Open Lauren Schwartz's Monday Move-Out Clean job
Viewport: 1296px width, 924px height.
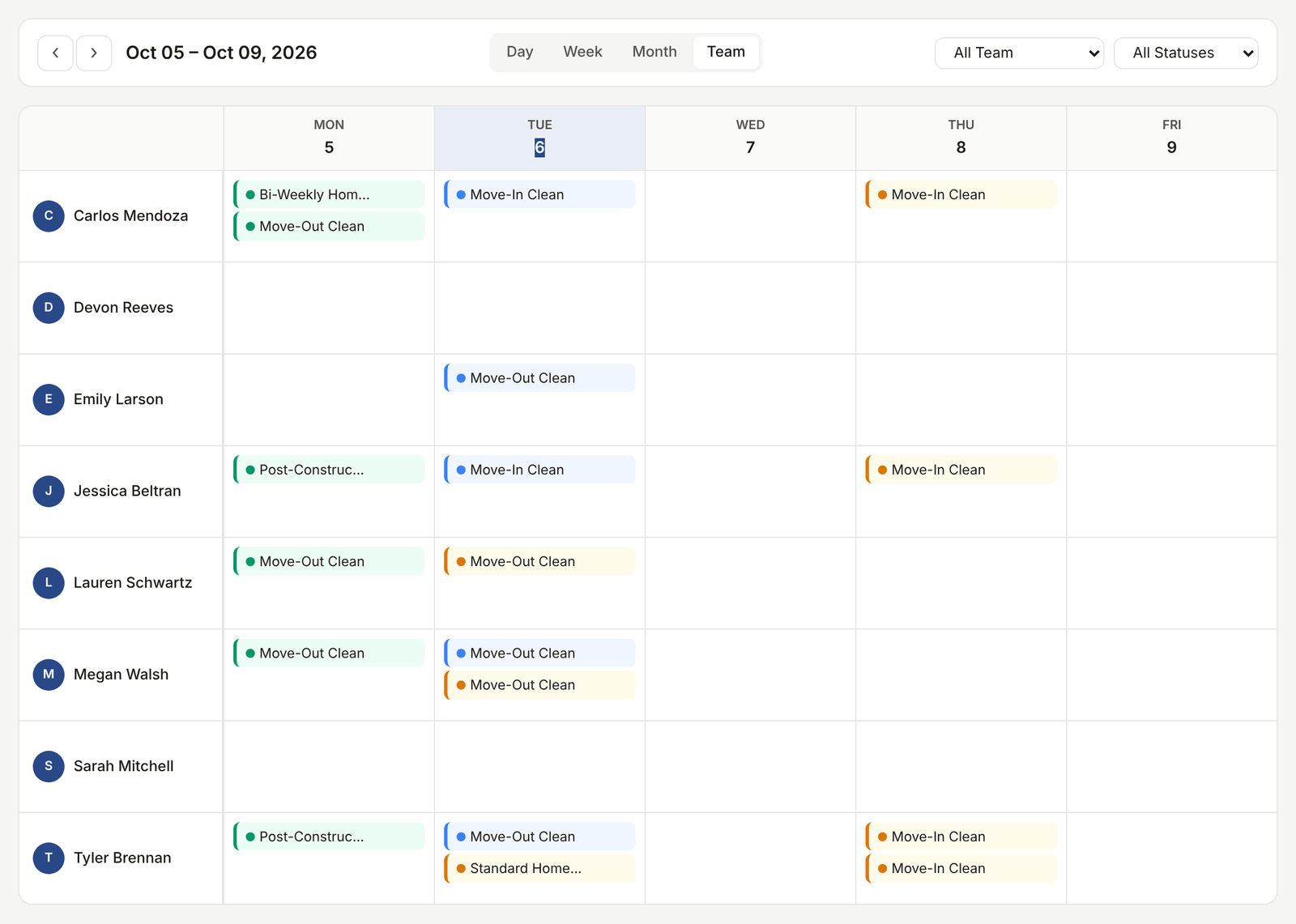coord(329,561)
